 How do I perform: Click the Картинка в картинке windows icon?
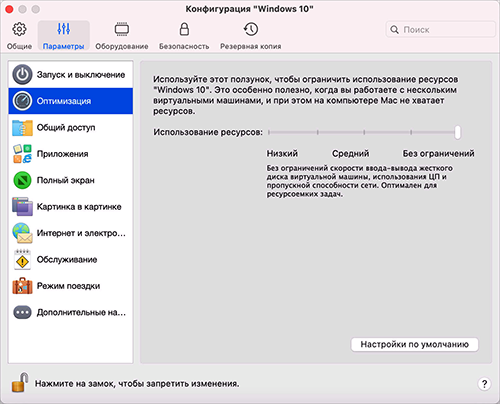pyautogui.click(x=22, y=207)
